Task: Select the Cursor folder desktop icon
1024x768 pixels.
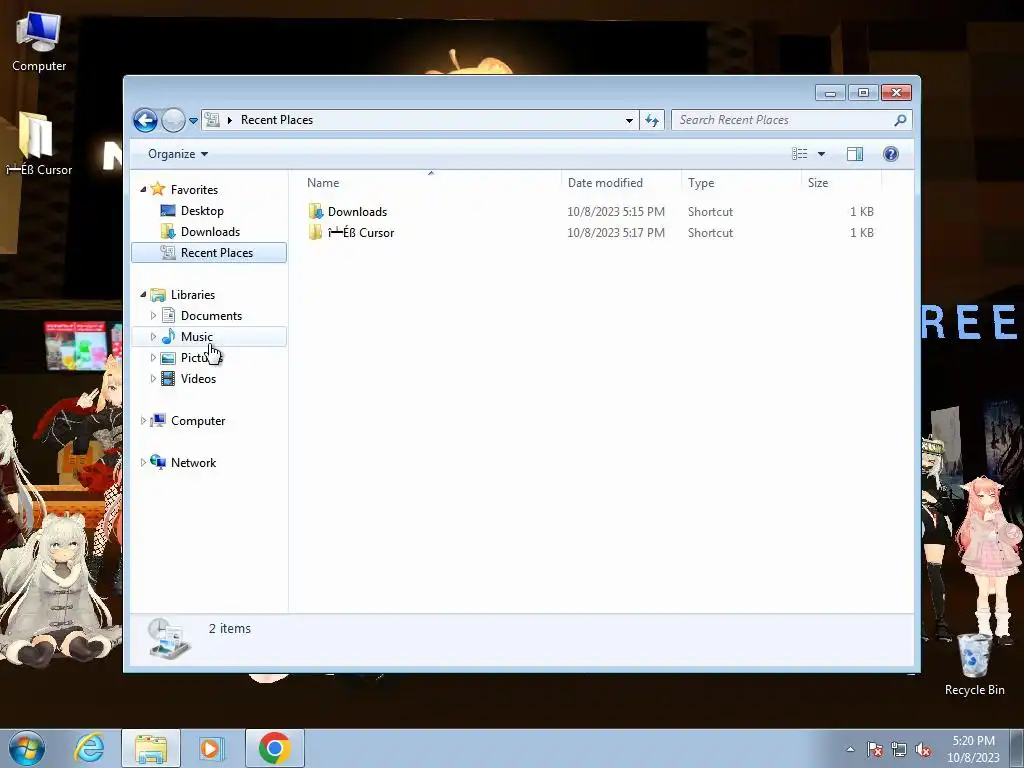Action: tap(39, 144)
